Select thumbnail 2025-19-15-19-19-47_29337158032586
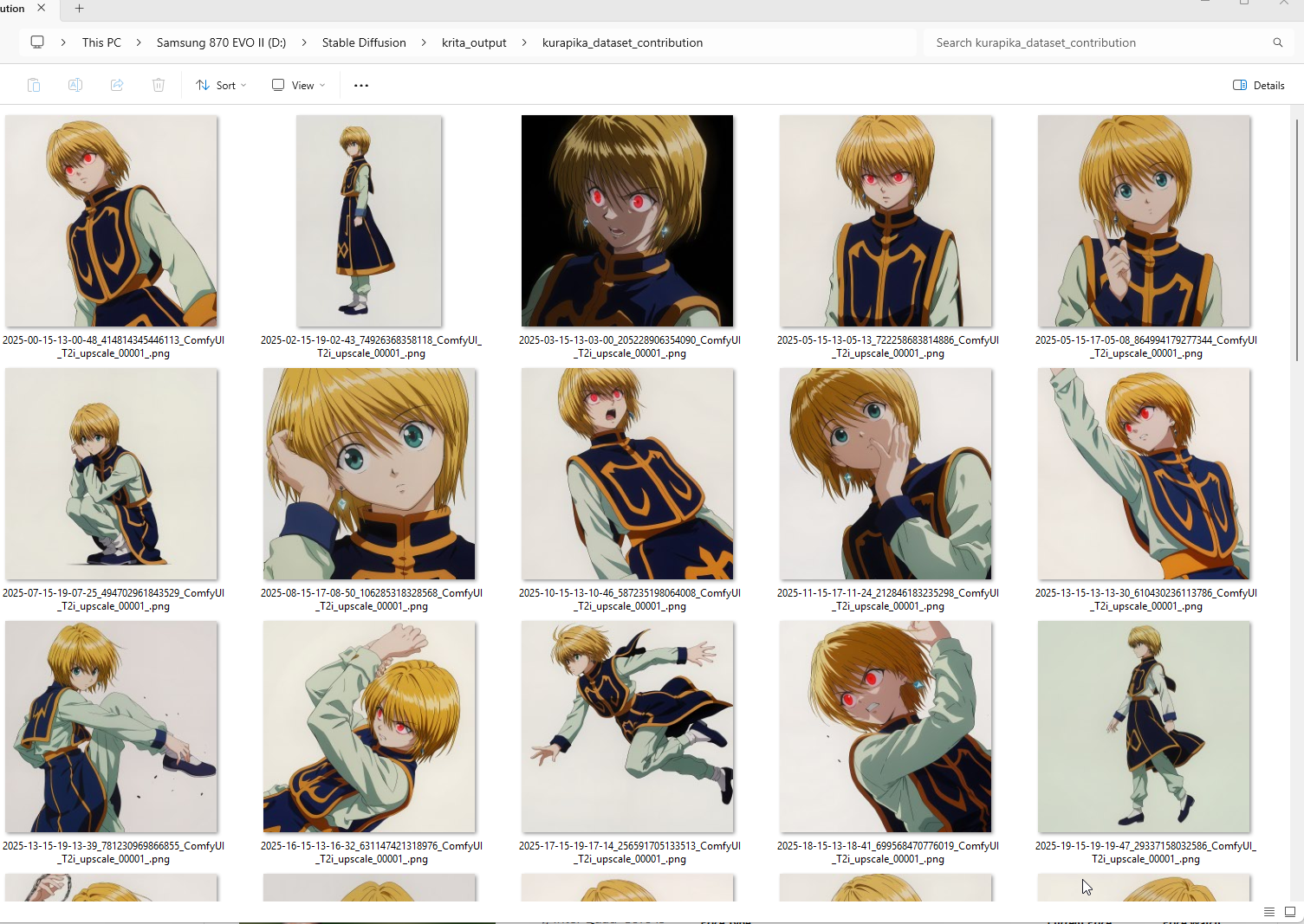Screen dimensions: 1304x924 coord(1144,727)
